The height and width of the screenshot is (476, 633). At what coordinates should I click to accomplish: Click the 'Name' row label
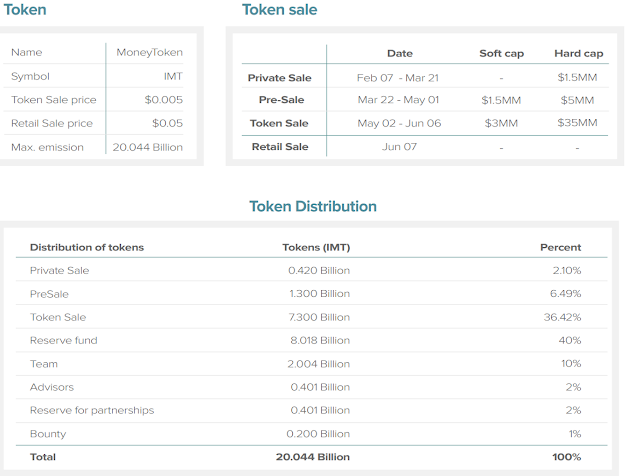click(x=27, y=52)
